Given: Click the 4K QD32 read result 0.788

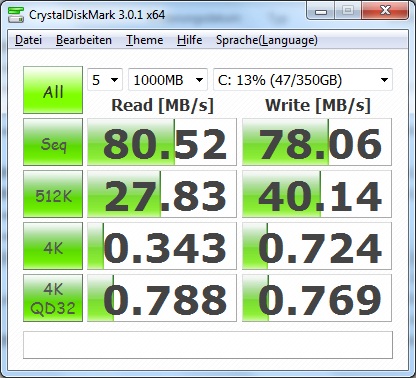Looking at the screenshot, I should click(162, 298).
